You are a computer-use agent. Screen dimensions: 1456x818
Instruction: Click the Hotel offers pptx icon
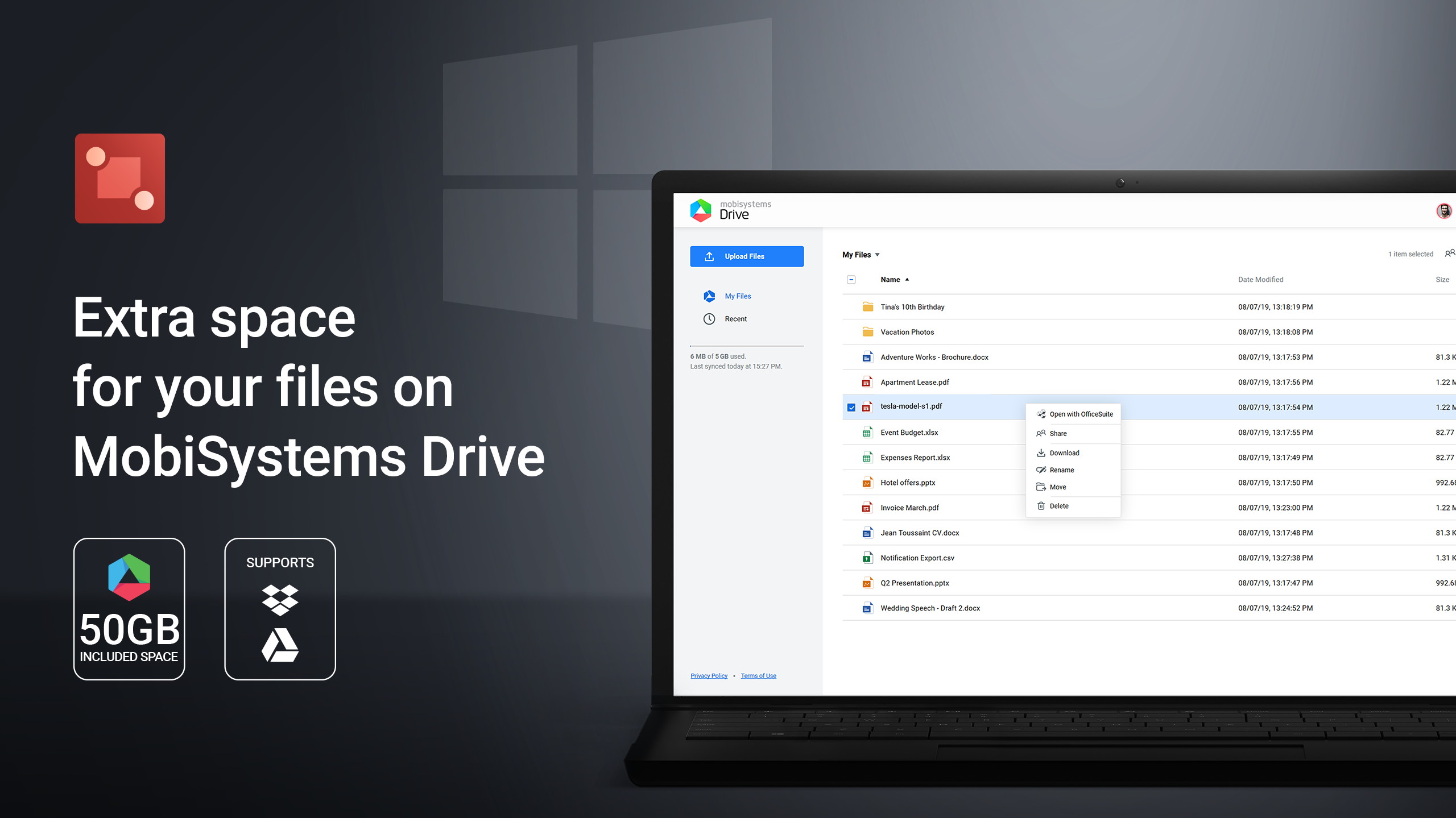(x=867, y=483)
